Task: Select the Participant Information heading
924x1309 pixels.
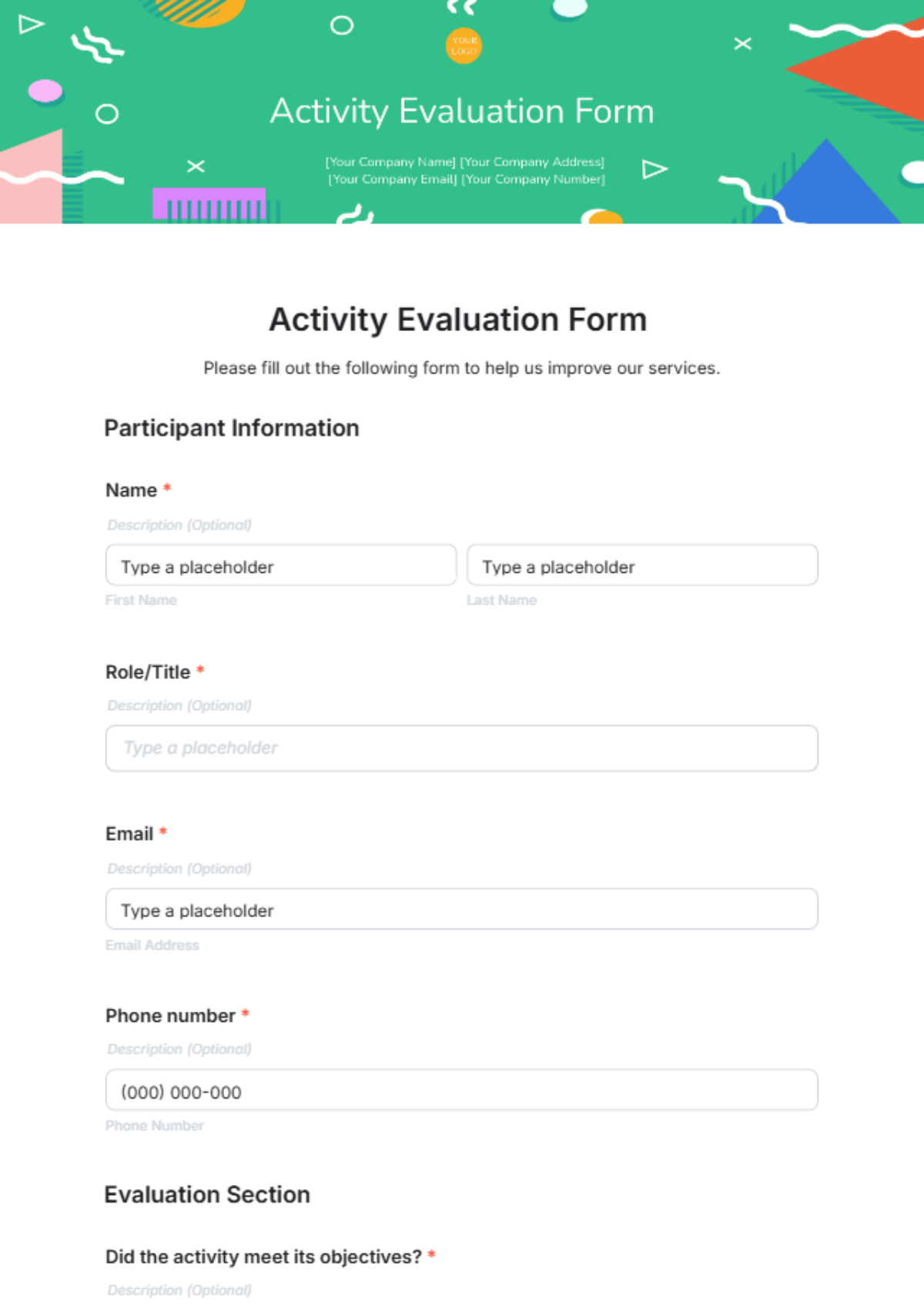Action: 232,428
